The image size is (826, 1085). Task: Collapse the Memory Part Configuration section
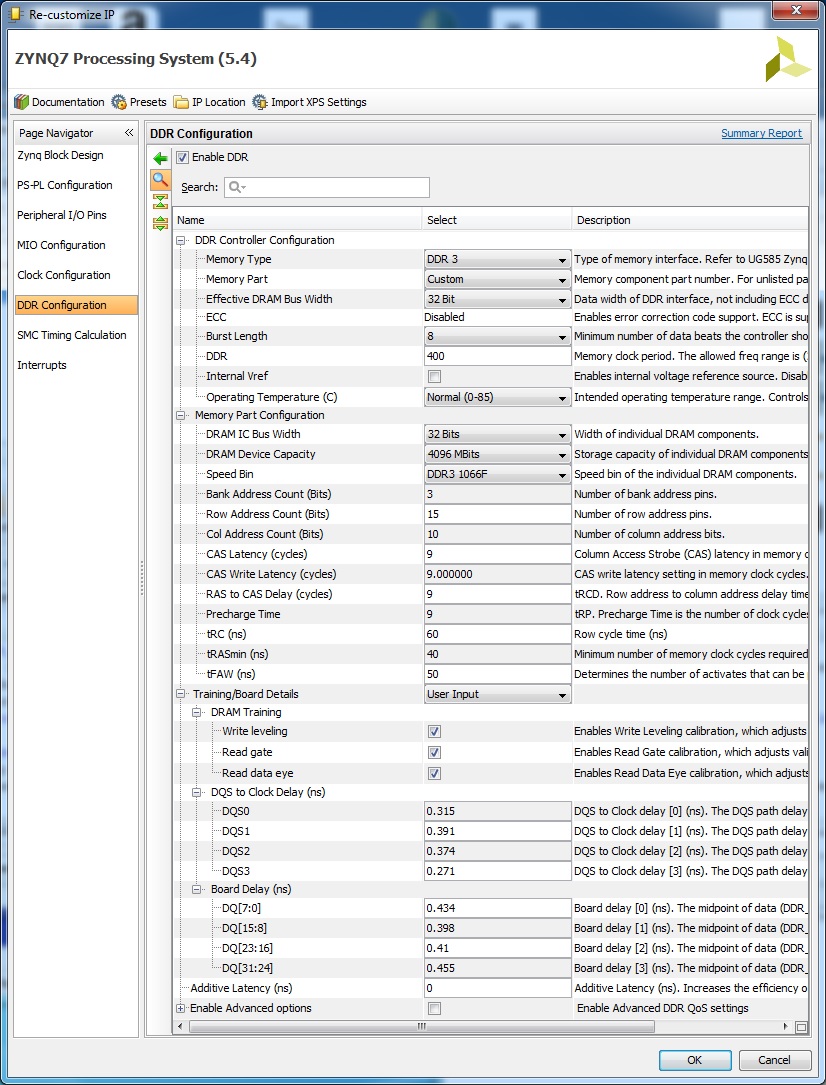[x=181, y=415]
